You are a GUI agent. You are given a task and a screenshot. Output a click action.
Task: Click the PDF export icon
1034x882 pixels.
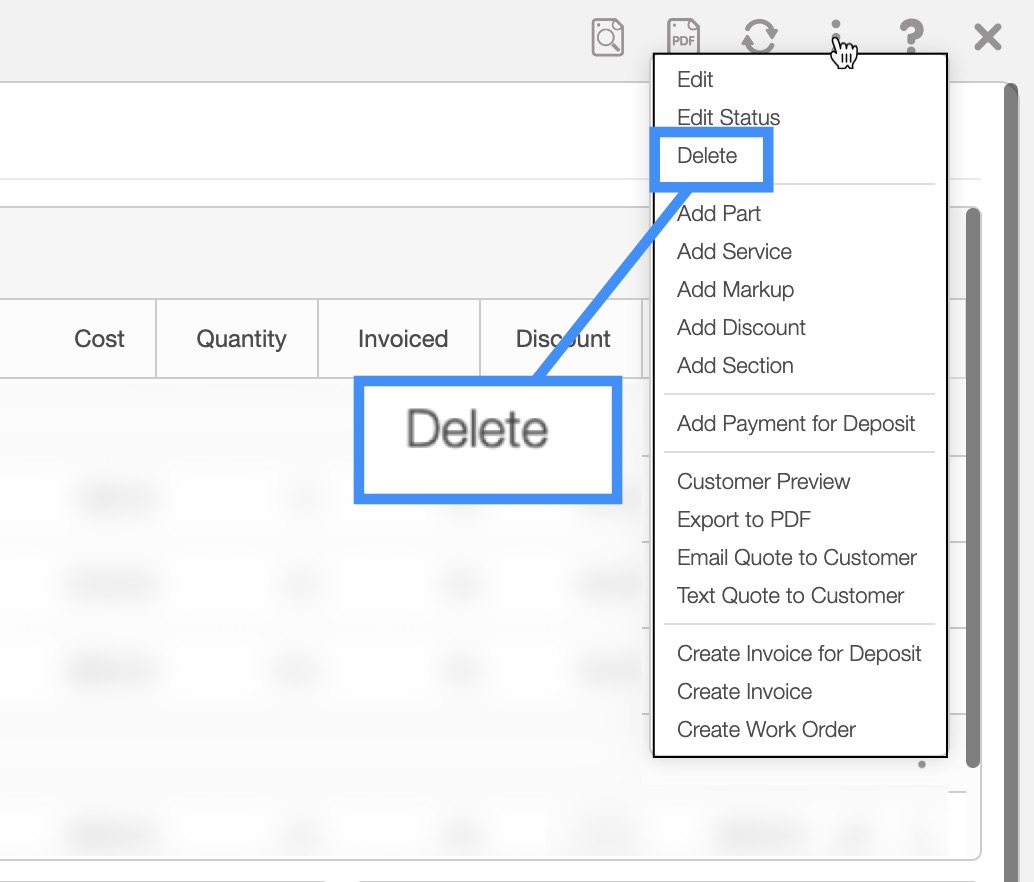(684, 38)
